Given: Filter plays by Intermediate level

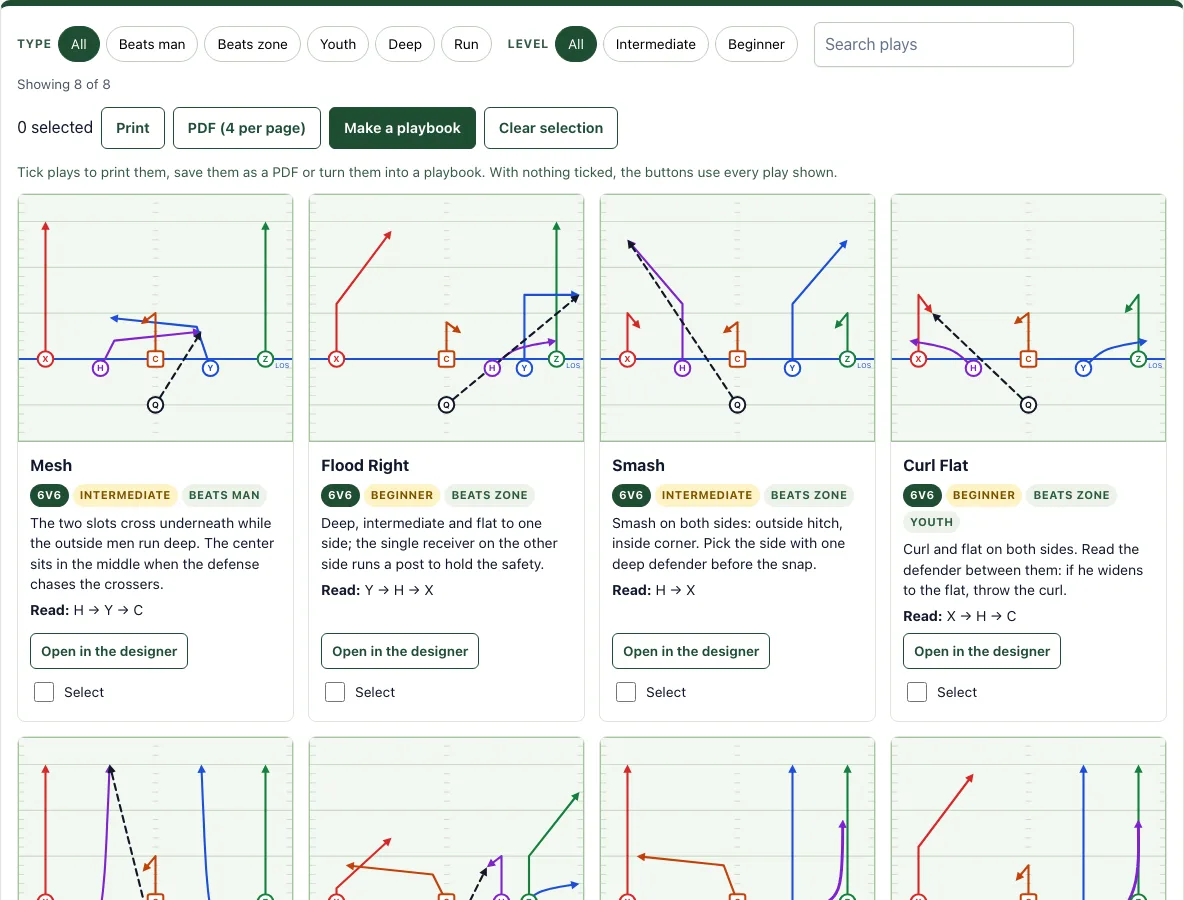Looking at the screenshot, I should point(655,45).
